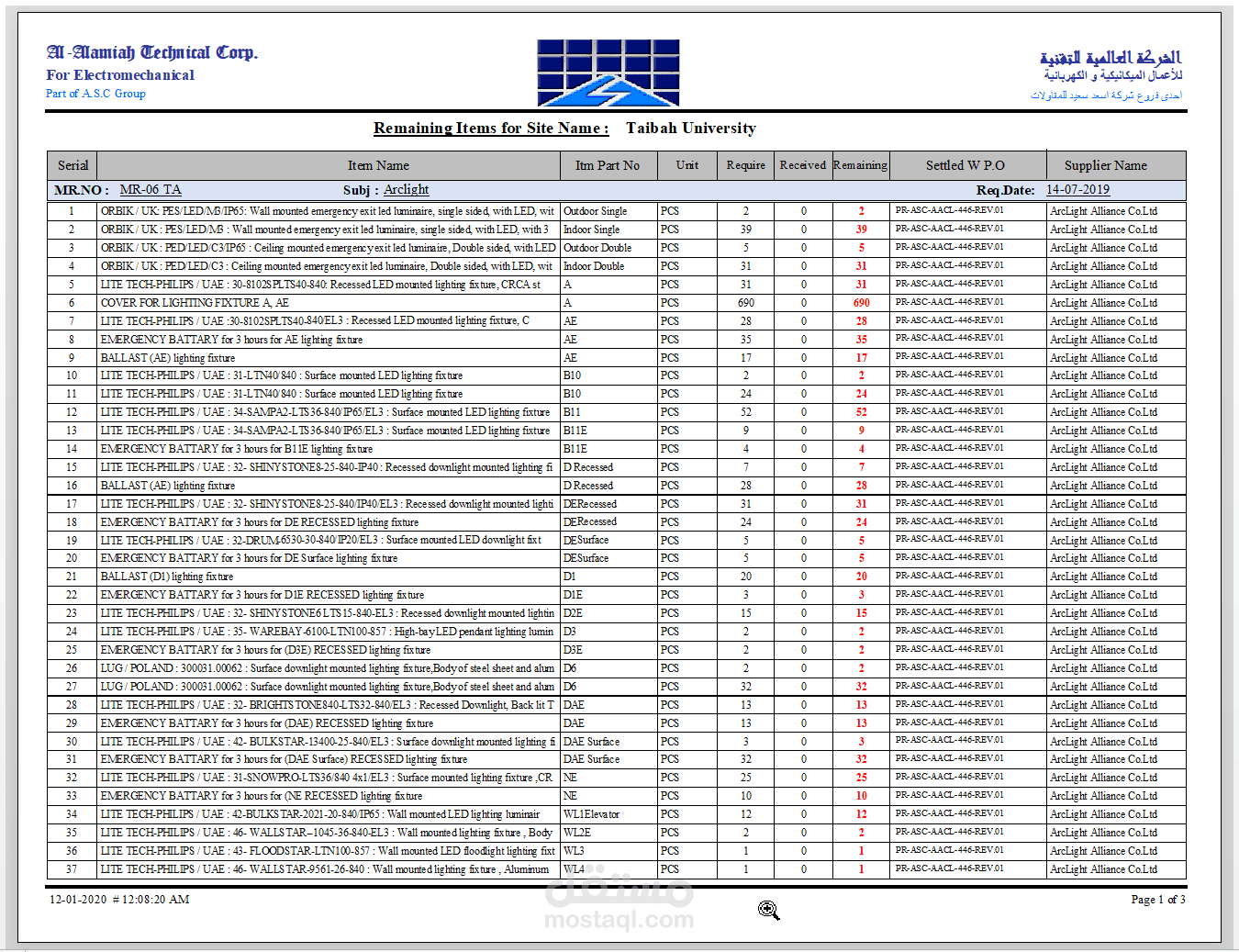Click the Part of A.S.C Group text
Image resolution: width=1239 pixels, height=952 pixels.
(95, 94)
